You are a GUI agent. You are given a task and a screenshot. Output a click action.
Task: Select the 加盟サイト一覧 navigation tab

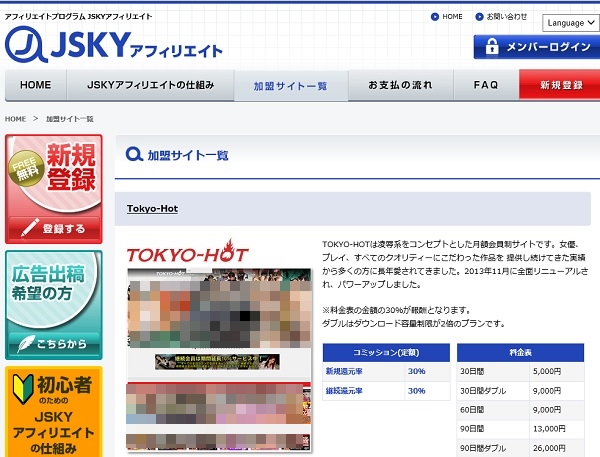tap(291, 86)
